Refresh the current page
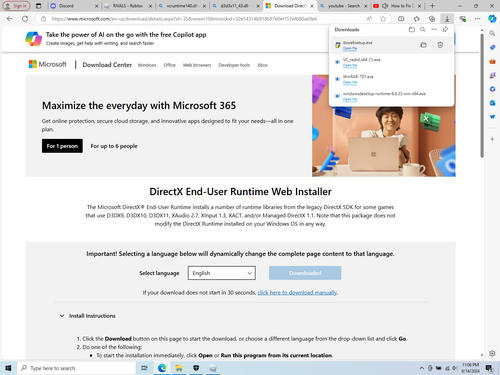500x375 pixels. pos(25,19)
